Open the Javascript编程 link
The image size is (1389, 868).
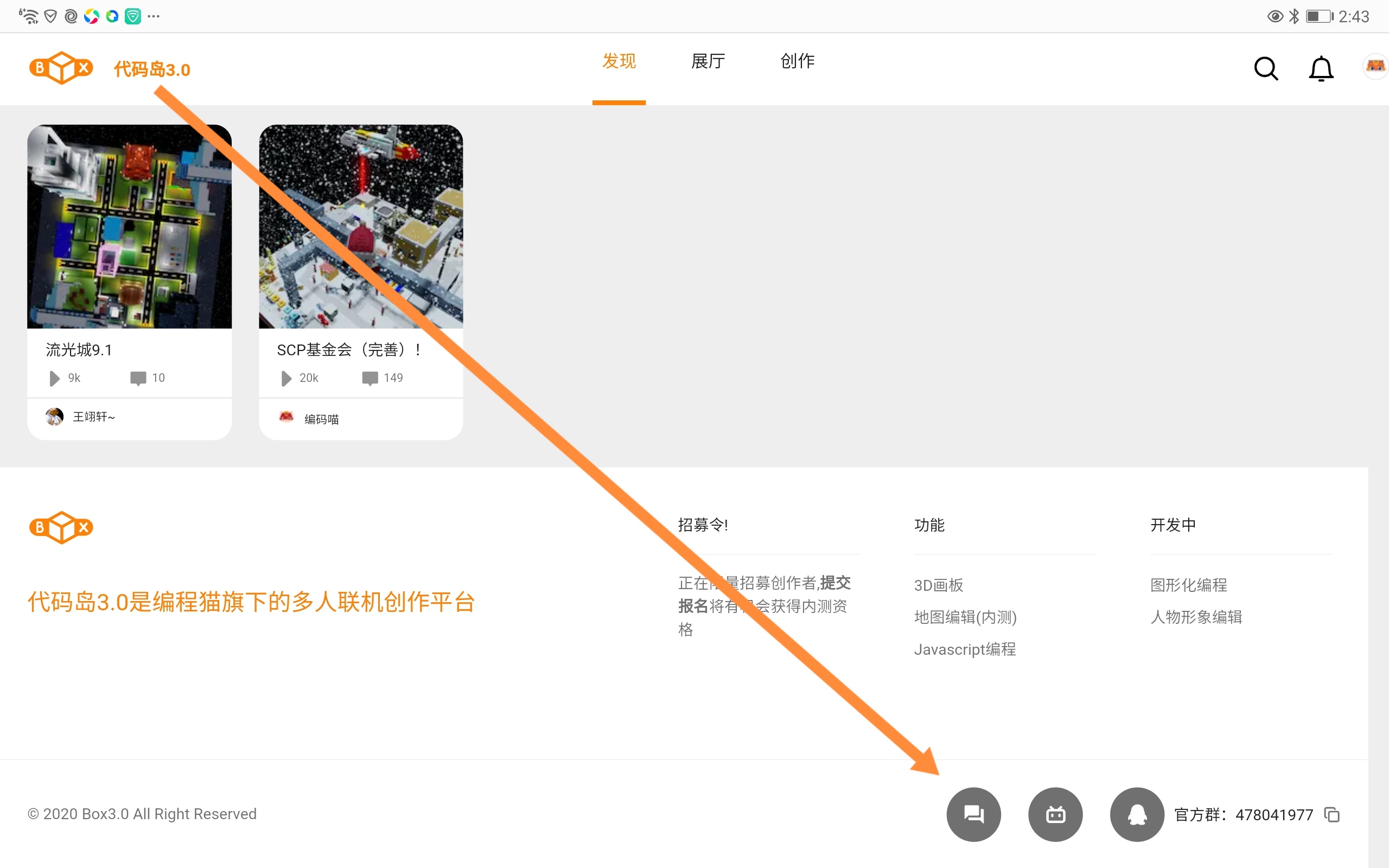(x=965, y=649)
